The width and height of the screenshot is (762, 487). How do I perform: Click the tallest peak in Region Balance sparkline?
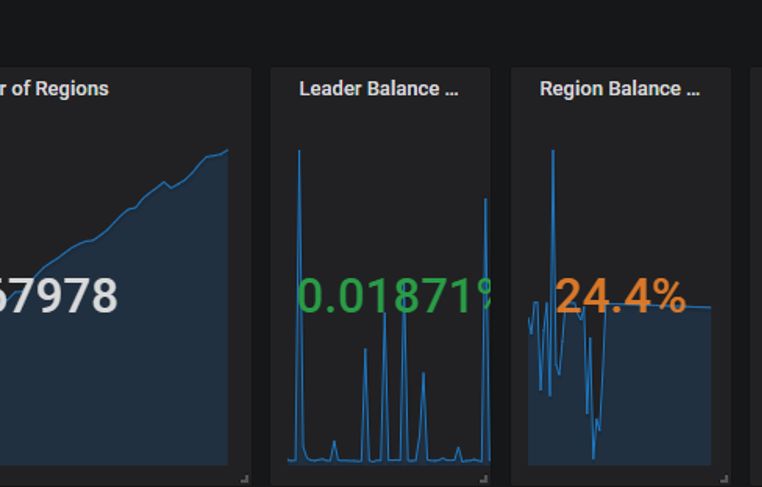pos(552,153)
